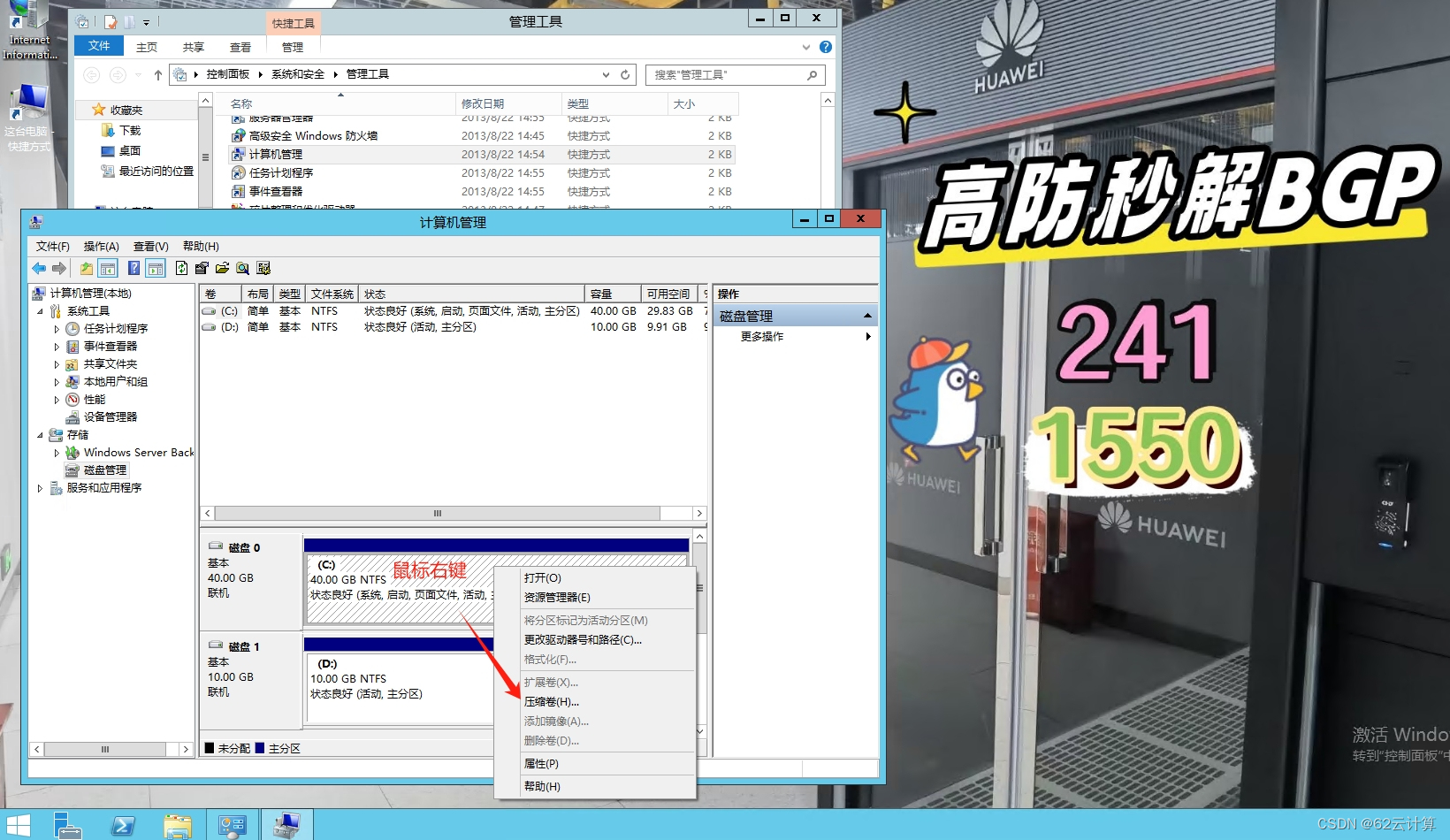Expand 服务和应用程序 node arrow

coord(40,488)
